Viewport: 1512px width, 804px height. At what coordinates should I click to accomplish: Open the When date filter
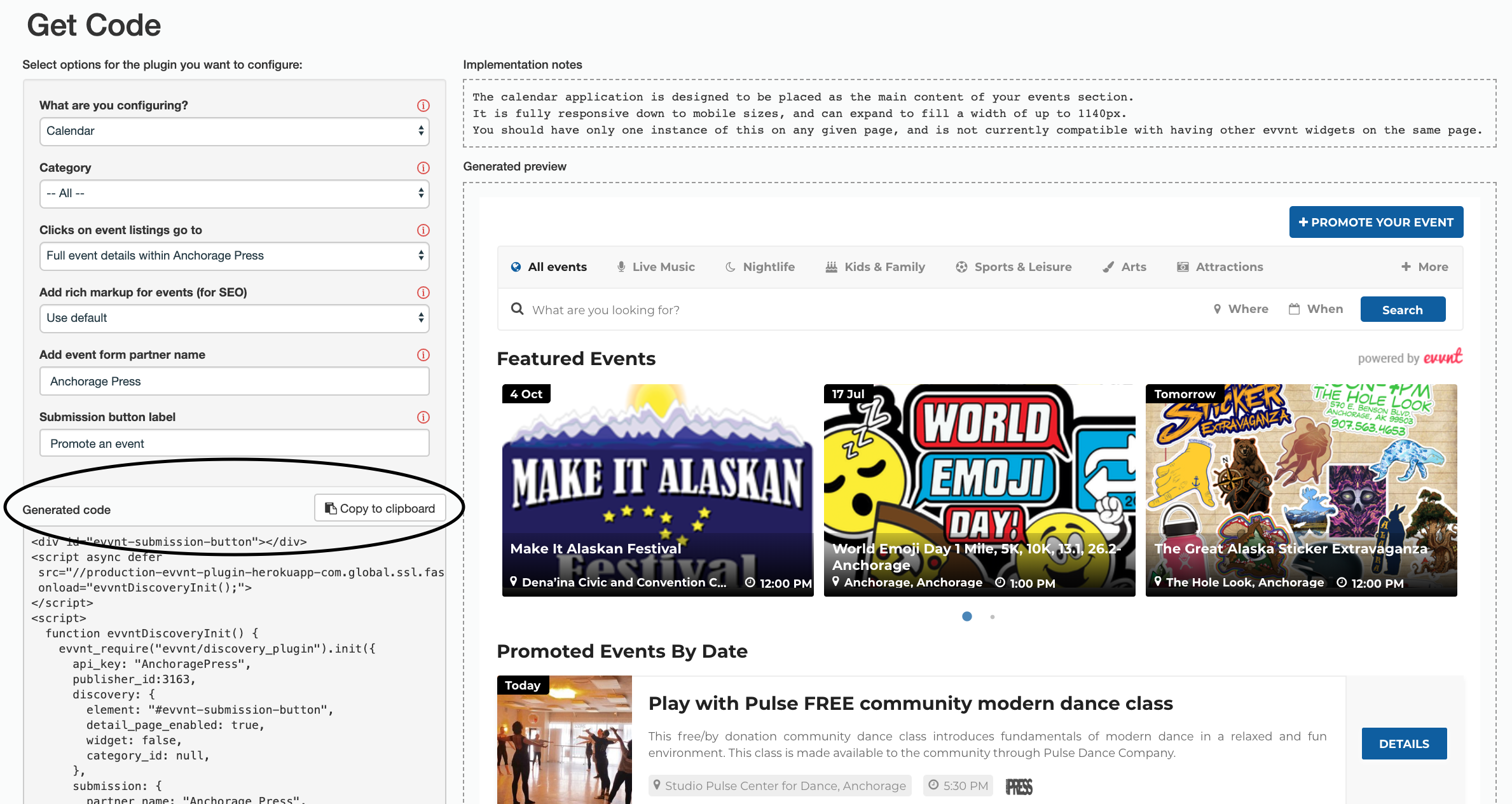coord(1316,309)
